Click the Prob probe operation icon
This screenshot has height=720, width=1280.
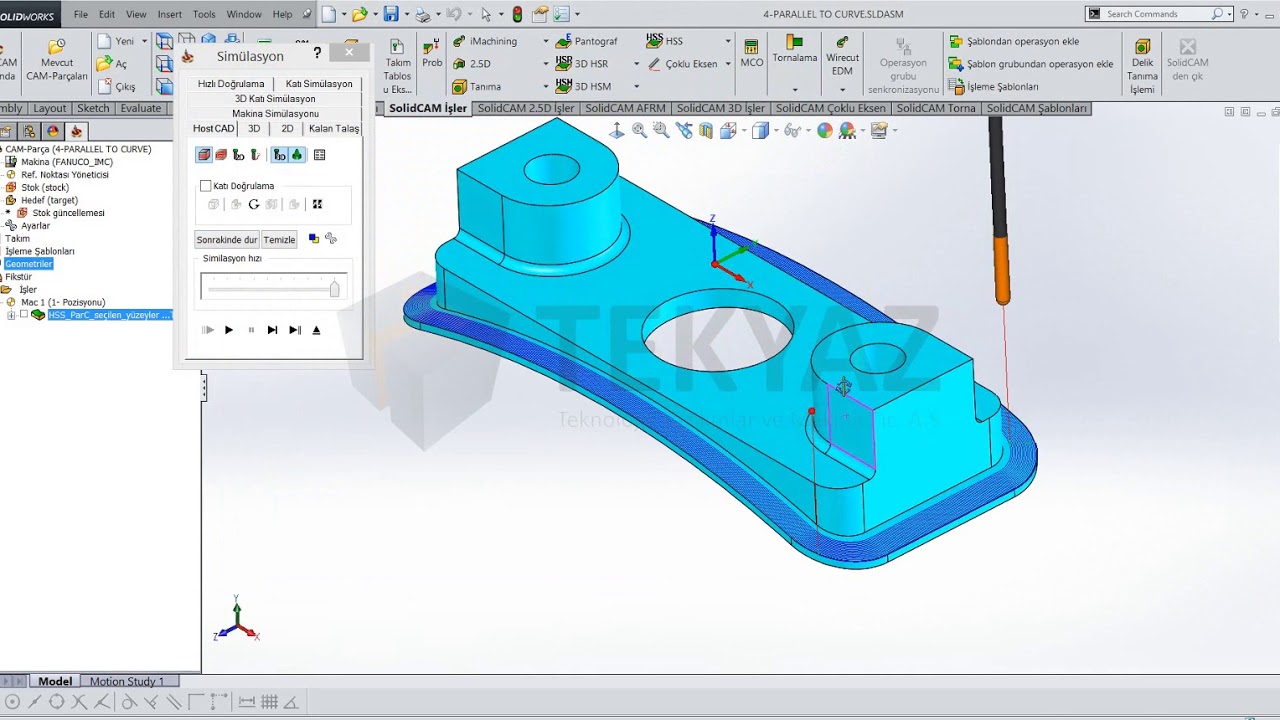point(432,54)
